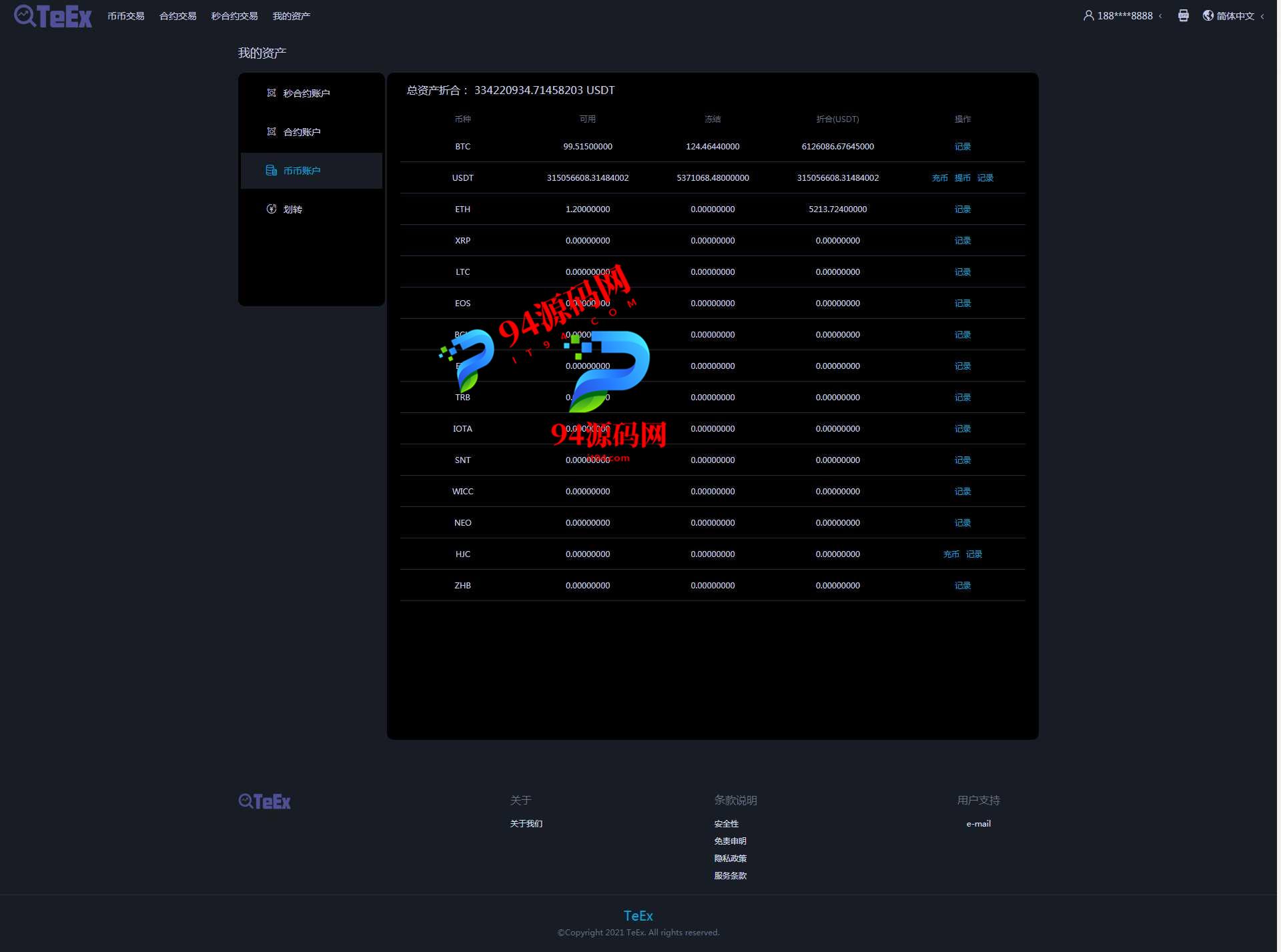Click the 可用 column header

click(x=588, y=119)
